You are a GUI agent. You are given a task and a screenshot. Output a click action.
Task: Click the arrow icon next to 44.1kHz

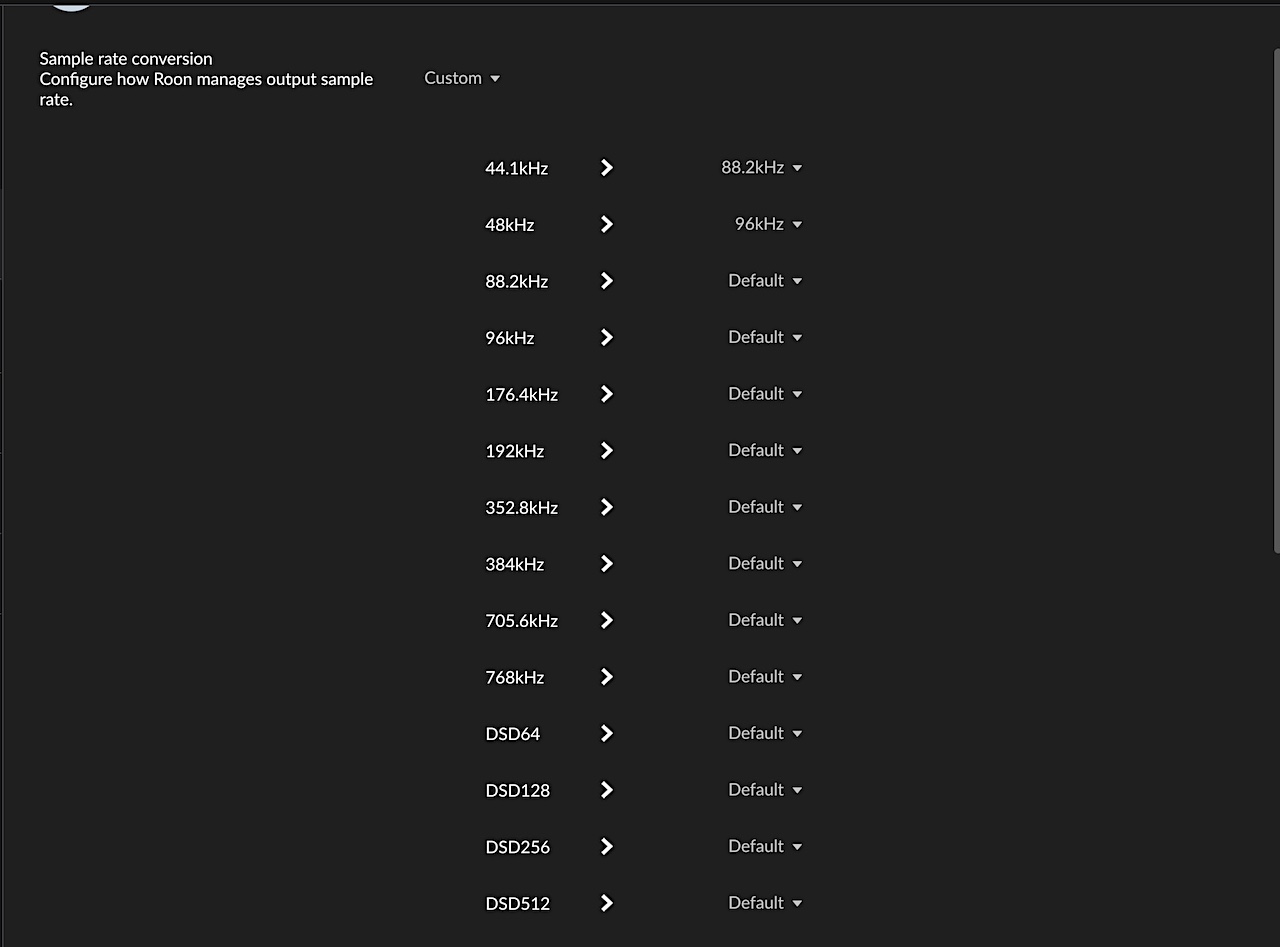tap(606, 168)
